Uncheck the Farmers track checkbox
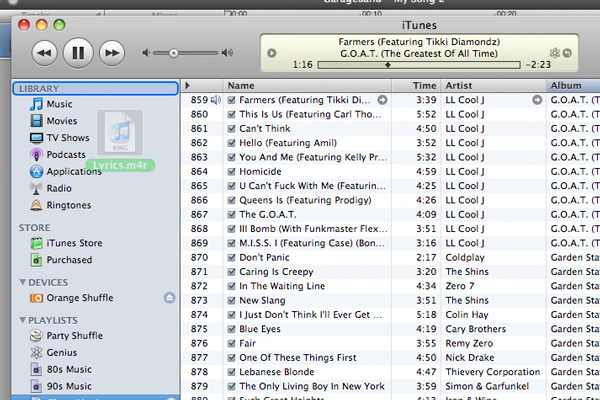This screenshot has height=400, width=600. point(231,100)
